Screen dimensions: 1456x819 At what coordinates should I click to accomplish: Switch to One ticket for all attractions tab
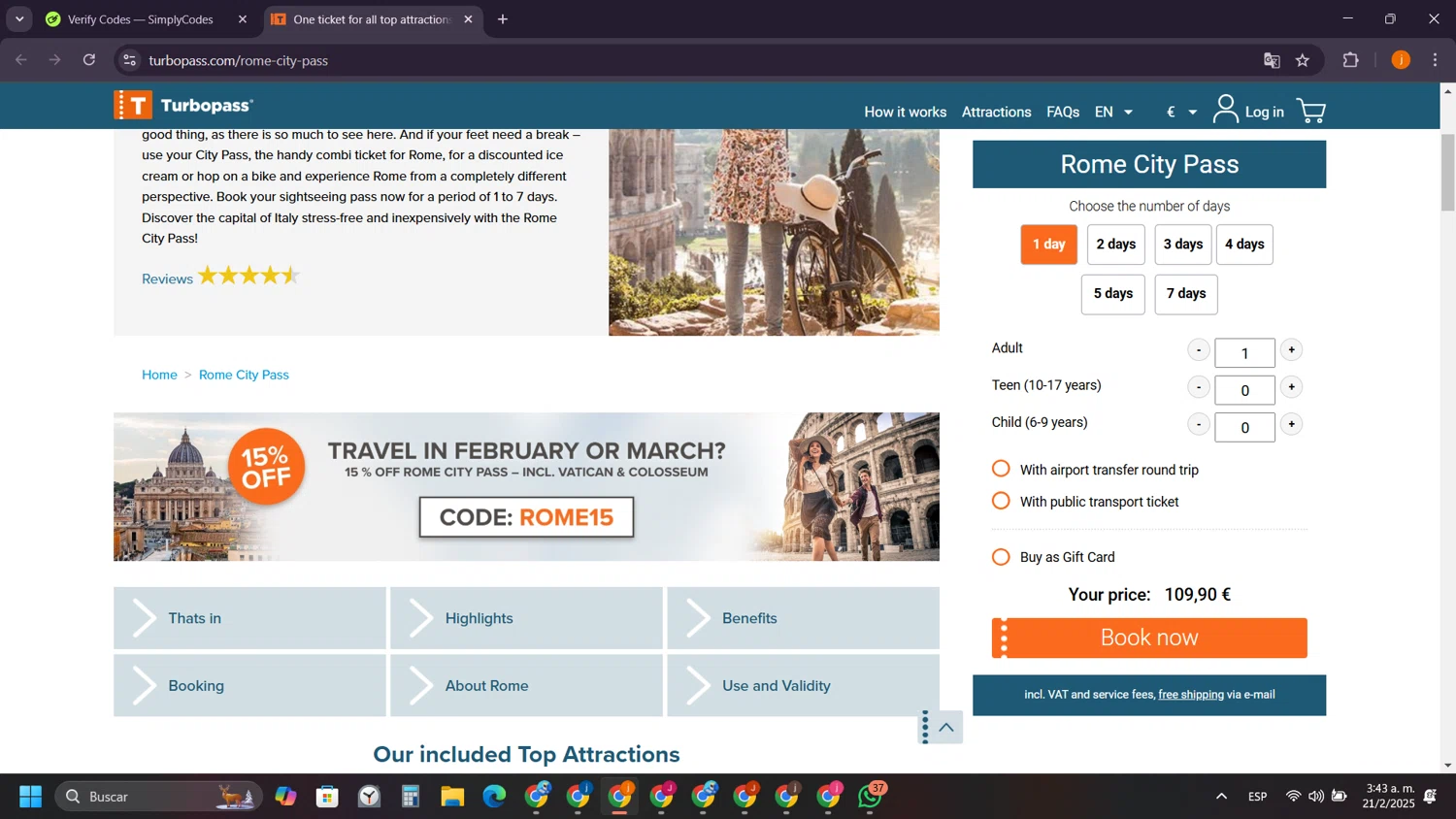372,19
